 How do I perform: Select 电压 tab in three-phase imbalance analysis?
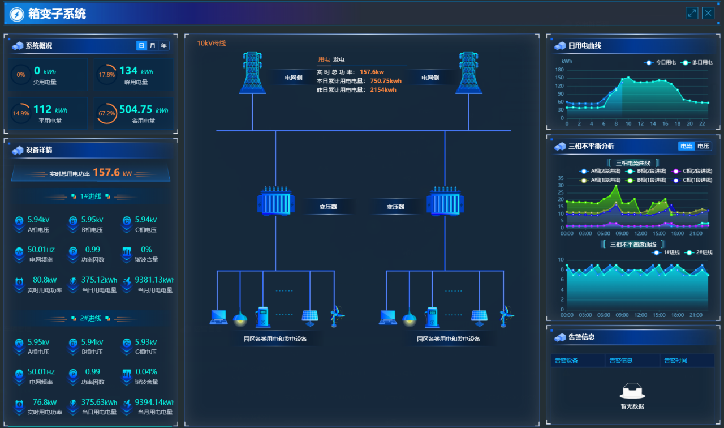[703, 146]
